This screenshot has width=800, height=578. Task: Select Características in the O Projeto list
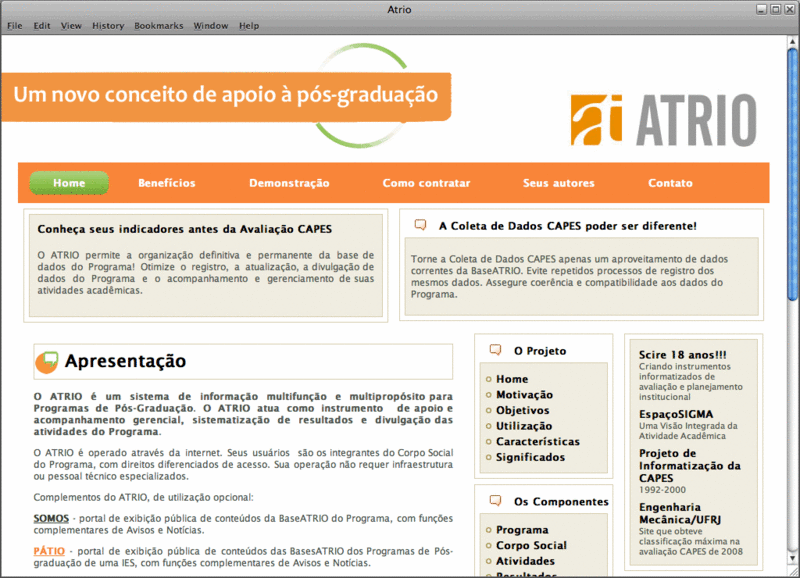(537, 441)
